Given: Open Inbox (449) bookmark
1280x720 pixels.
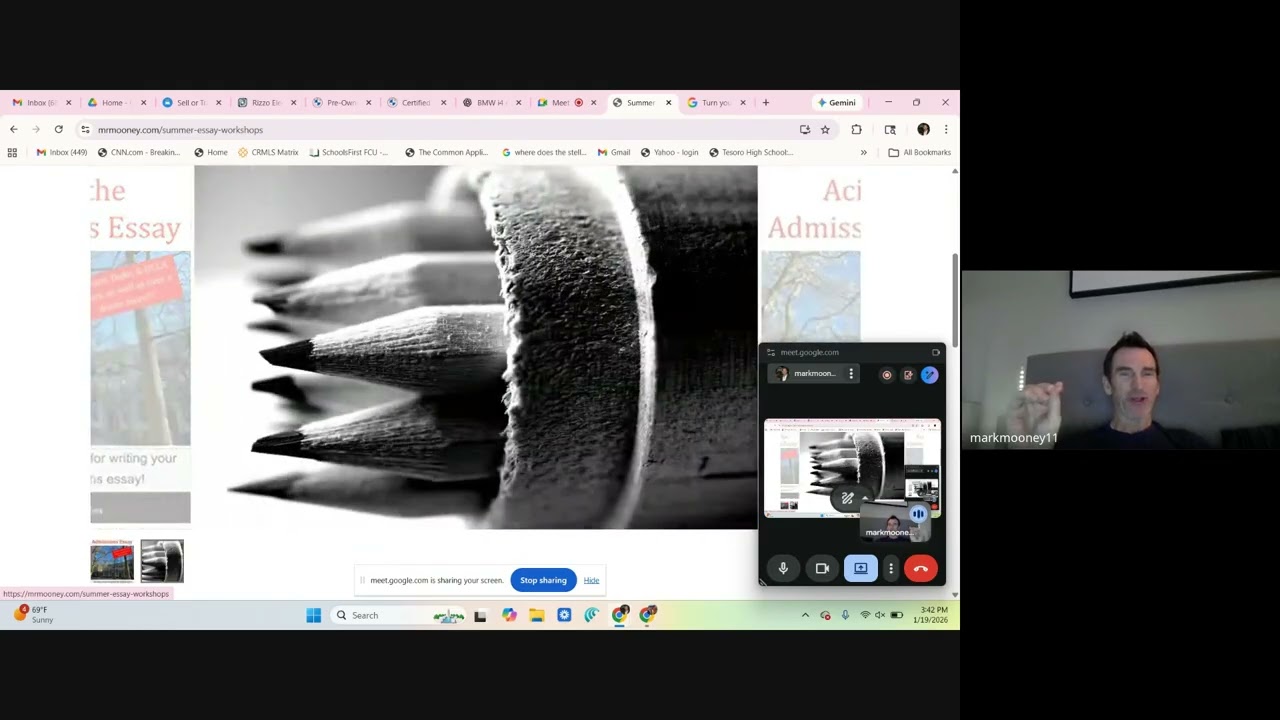Looking at the screenshot, I should pos(62,152).
